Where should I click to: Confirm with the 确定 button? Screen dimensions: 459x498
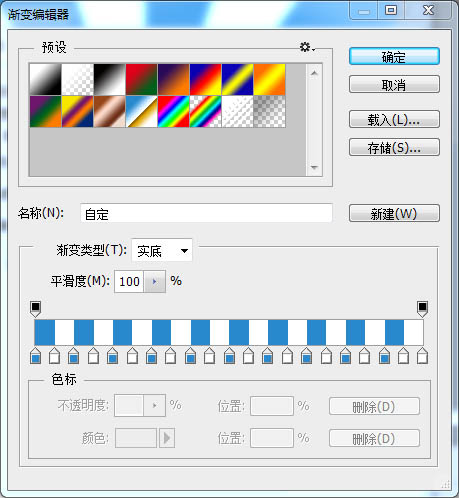click(x=394, y=57)
